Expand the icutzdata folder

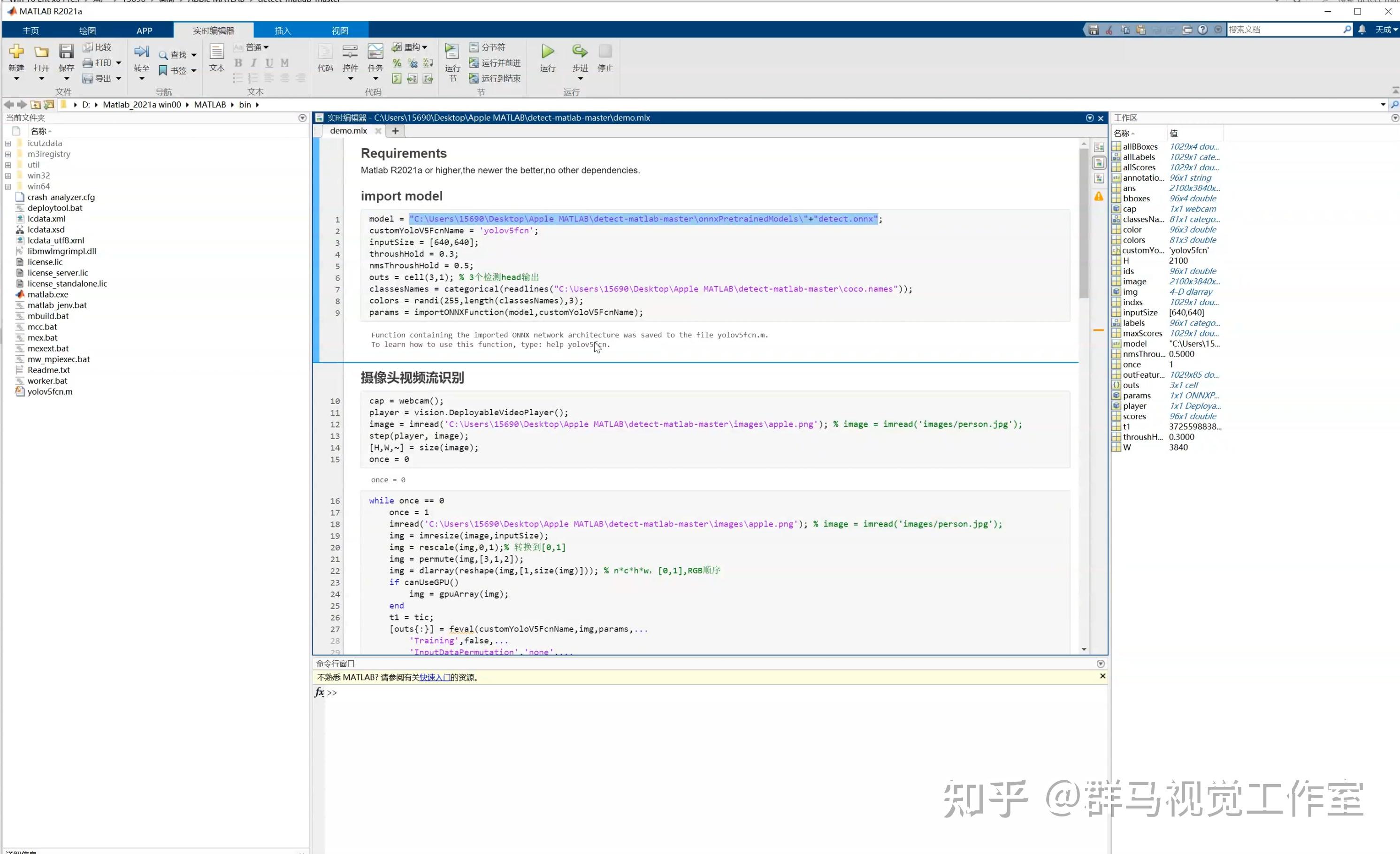click(8, 144)
